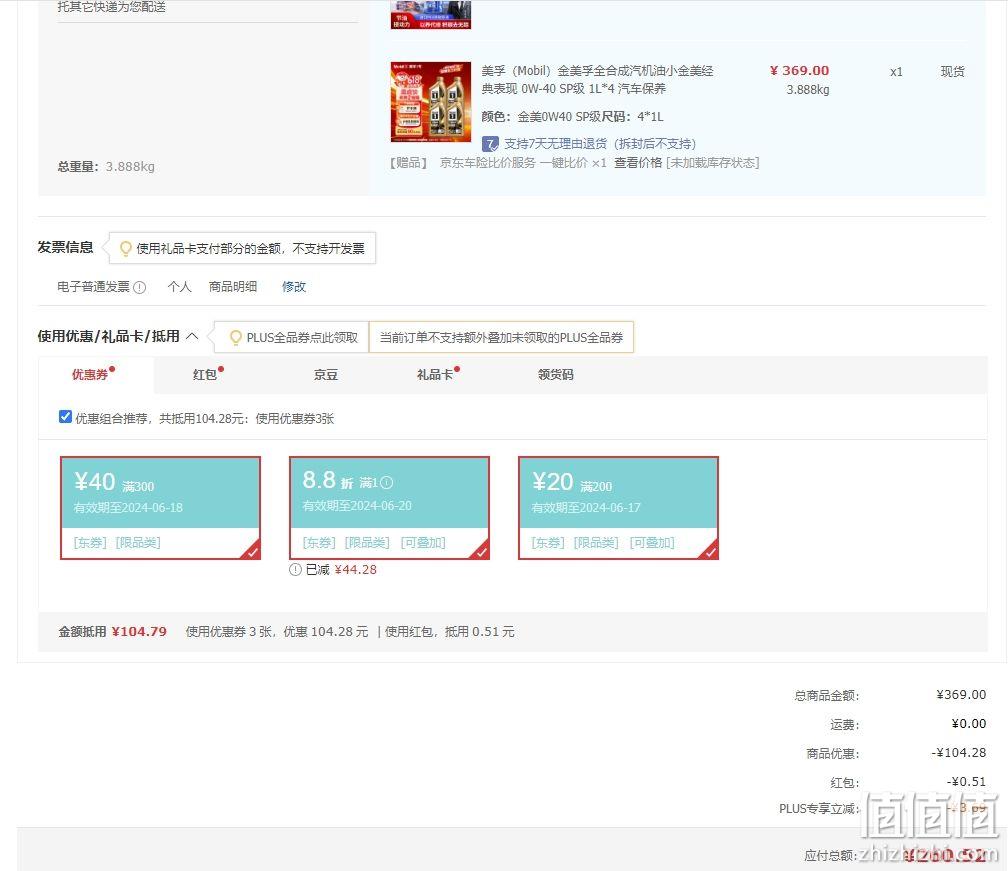Image resolution: width=1008 pixels, height=871 pixels.
Task: Open the 领货码 tab
Action: point(555,375)
